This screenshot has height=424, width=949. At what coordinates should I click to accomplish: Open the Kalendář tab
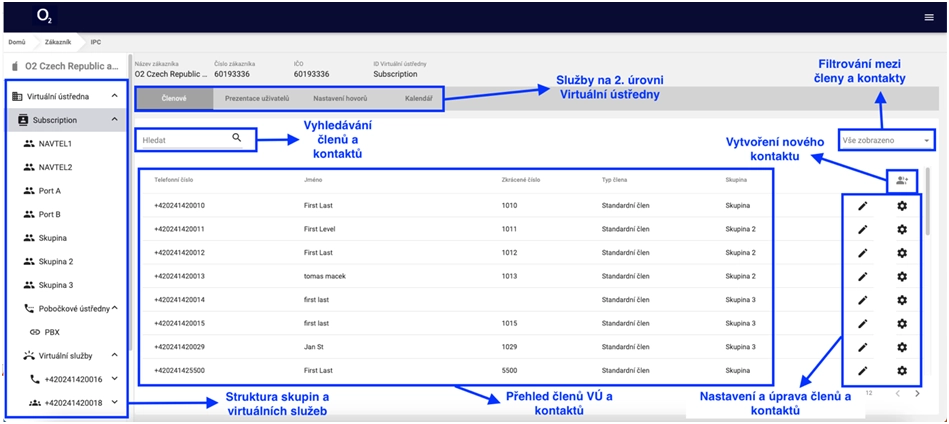click(419, 99)
